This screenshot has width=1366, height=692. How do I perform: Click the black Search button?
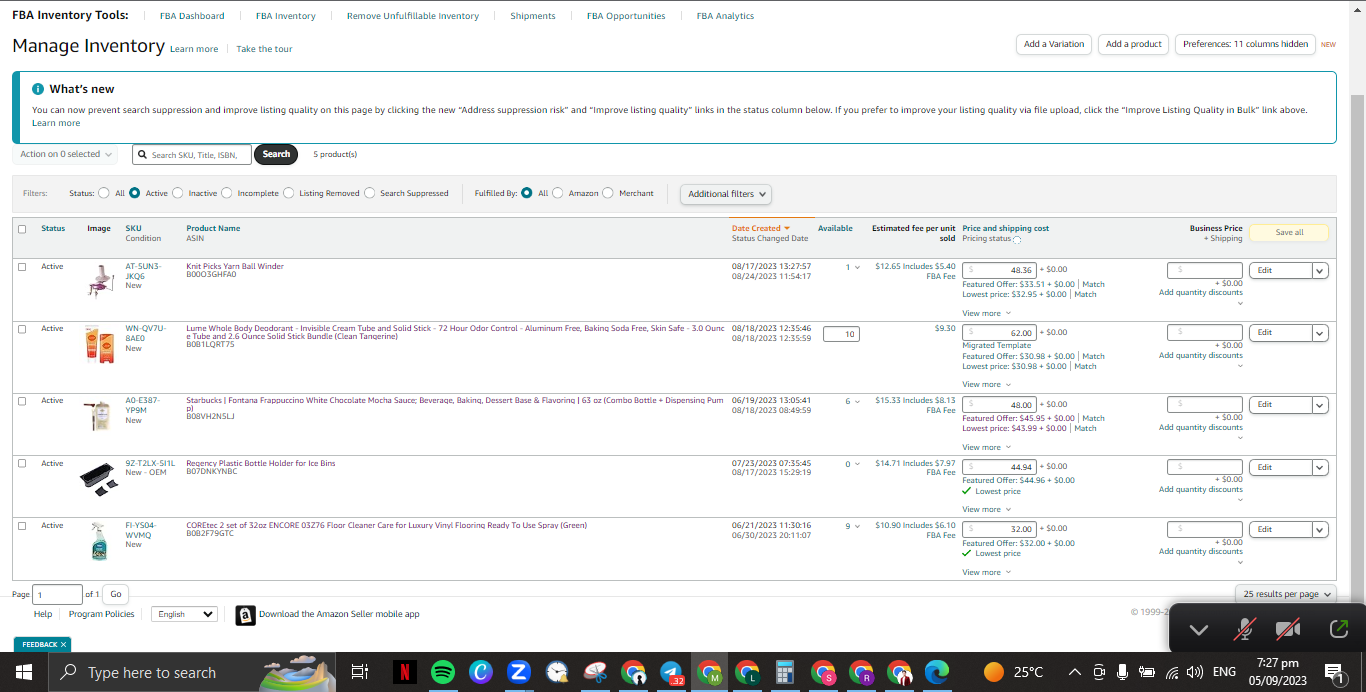coord(277,154)
